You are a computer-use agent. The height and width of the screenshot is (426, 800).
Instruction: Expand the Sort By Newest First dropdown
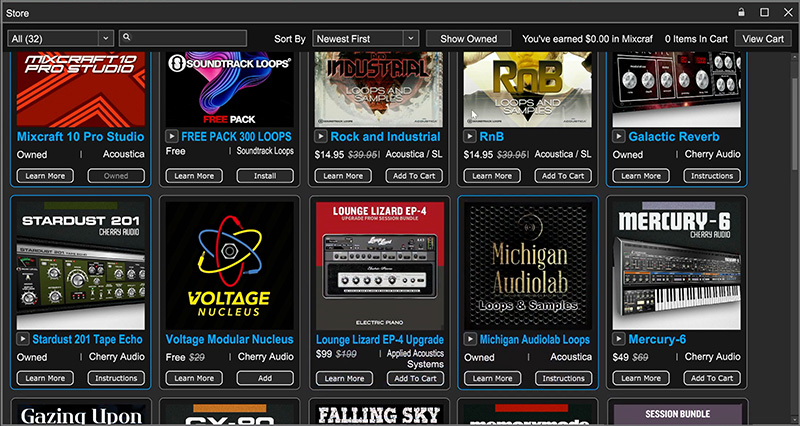[x=364, y=38]
